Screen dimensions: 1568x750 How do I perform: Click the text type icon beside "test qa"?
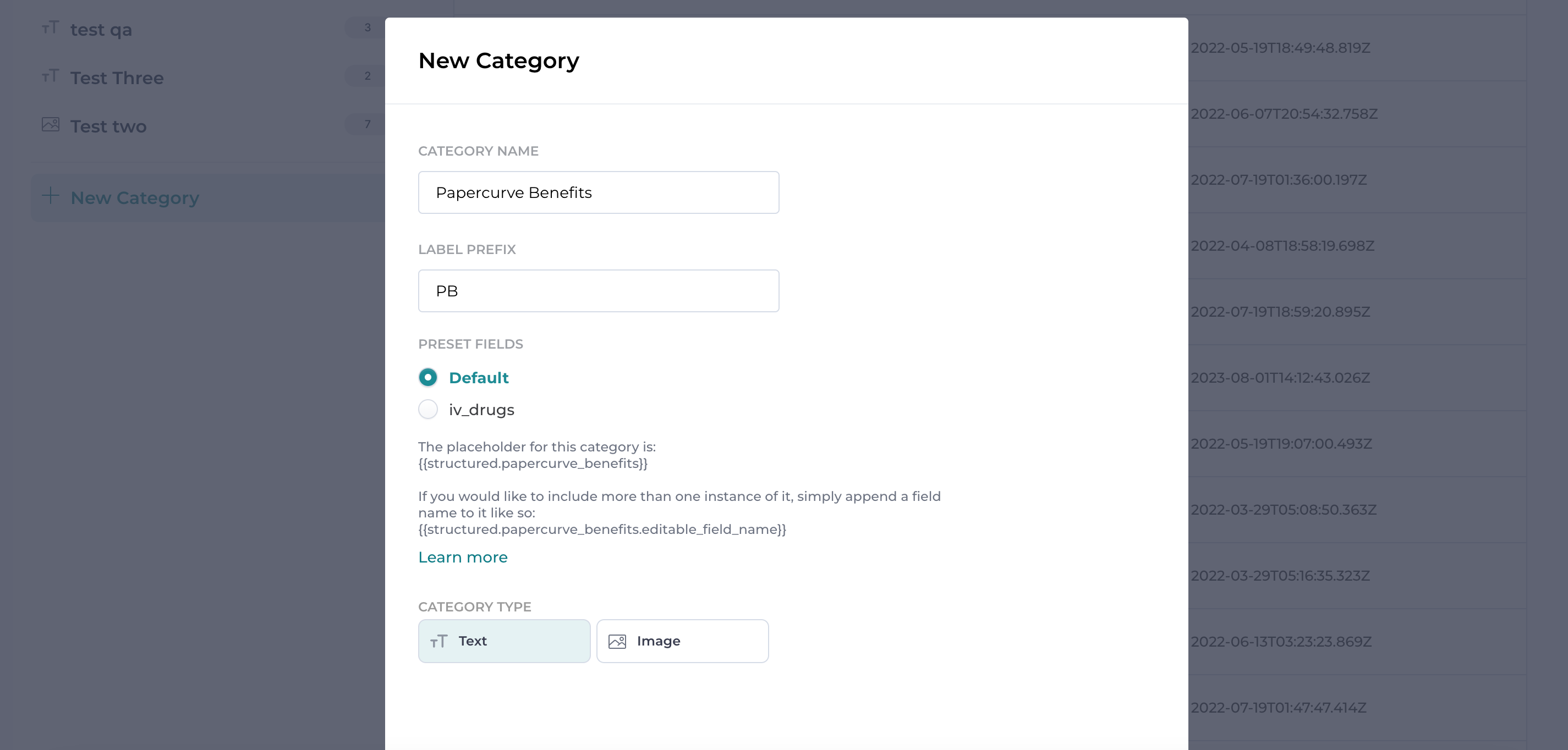click(x=51, y=28)
